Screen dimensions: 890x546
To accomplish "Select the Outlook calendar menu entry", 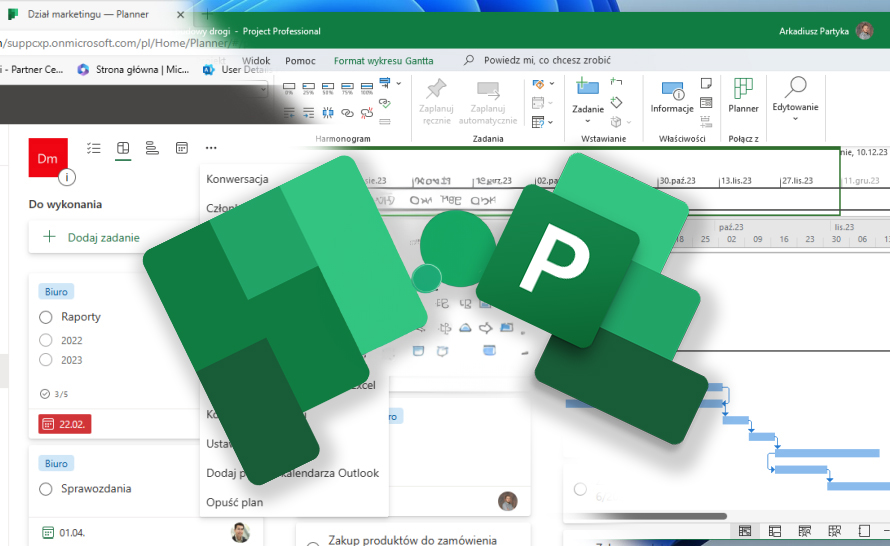I will click(x=292, y=473).
